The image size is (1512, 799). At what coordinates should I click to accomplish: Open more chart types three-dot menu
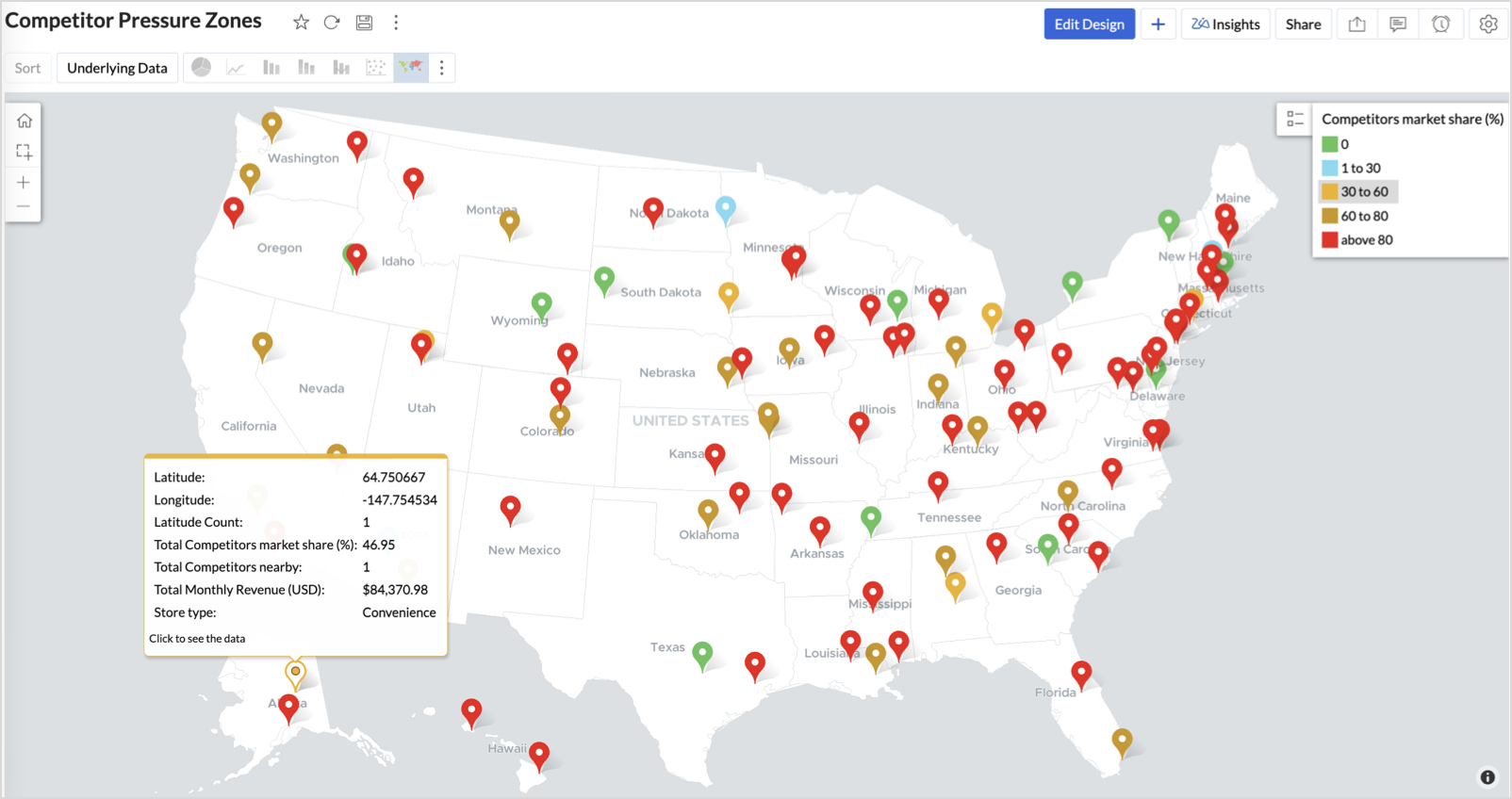(441, 68)
